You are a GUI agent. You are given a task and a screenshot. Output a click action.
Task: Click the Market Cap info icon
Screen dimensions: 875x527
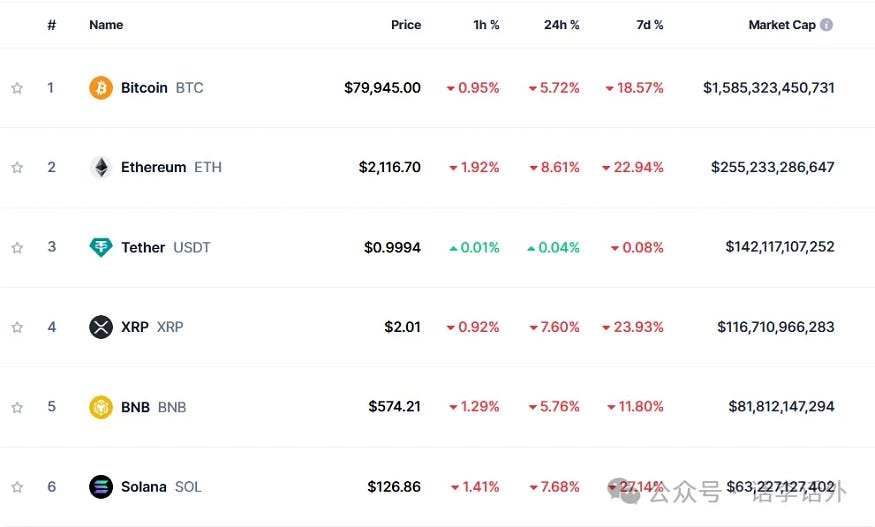[x=826, y=25]
